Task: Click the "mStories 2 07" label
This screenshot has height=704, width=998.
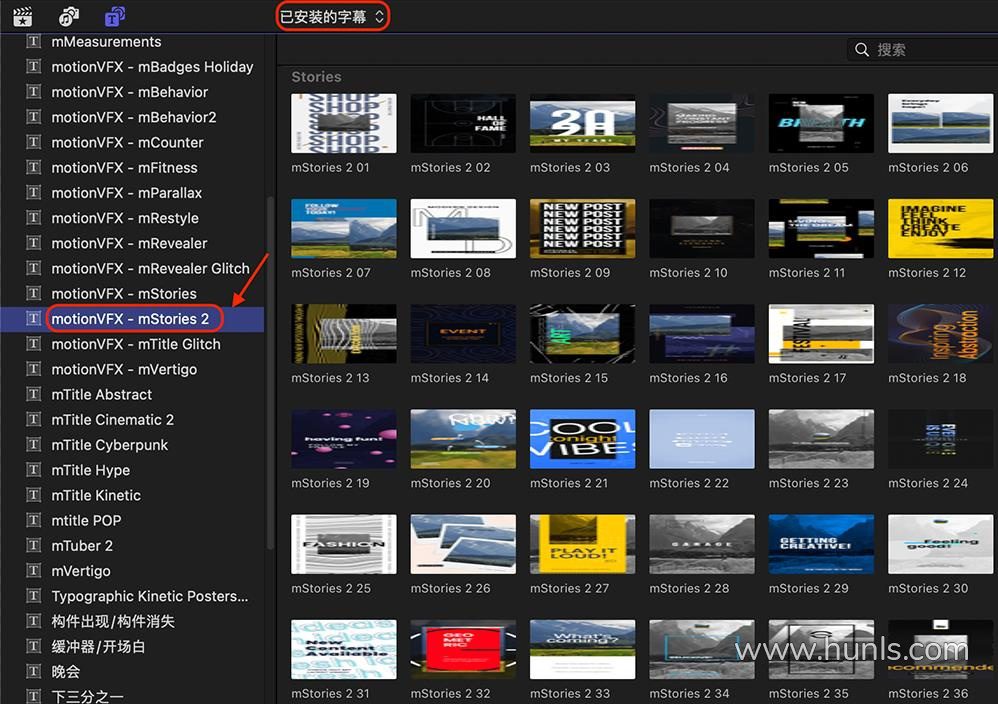Action: tap(331, 272)
